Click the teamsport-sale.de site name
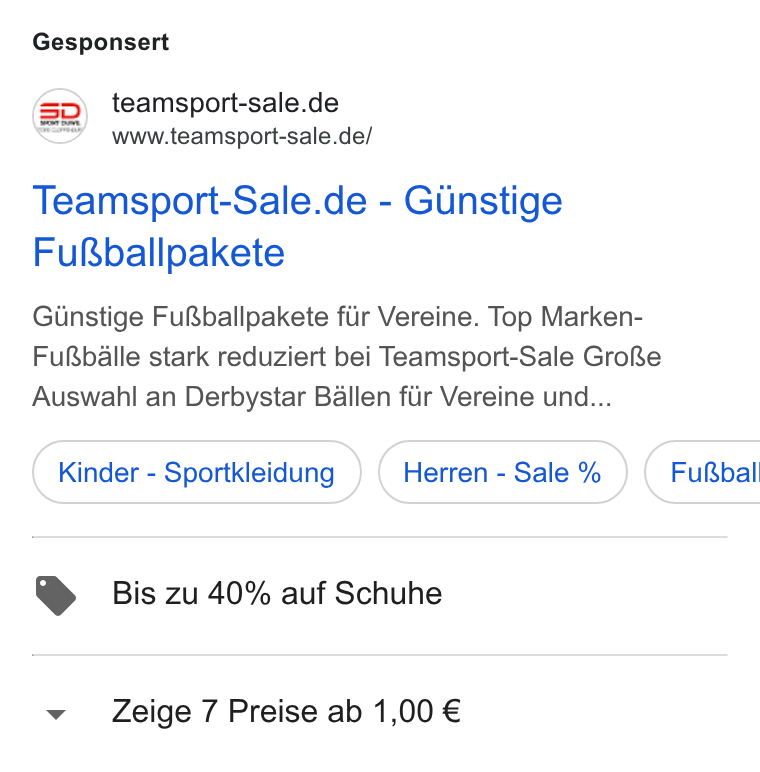This screenshot has height=772, width=760. pos(225,103)
